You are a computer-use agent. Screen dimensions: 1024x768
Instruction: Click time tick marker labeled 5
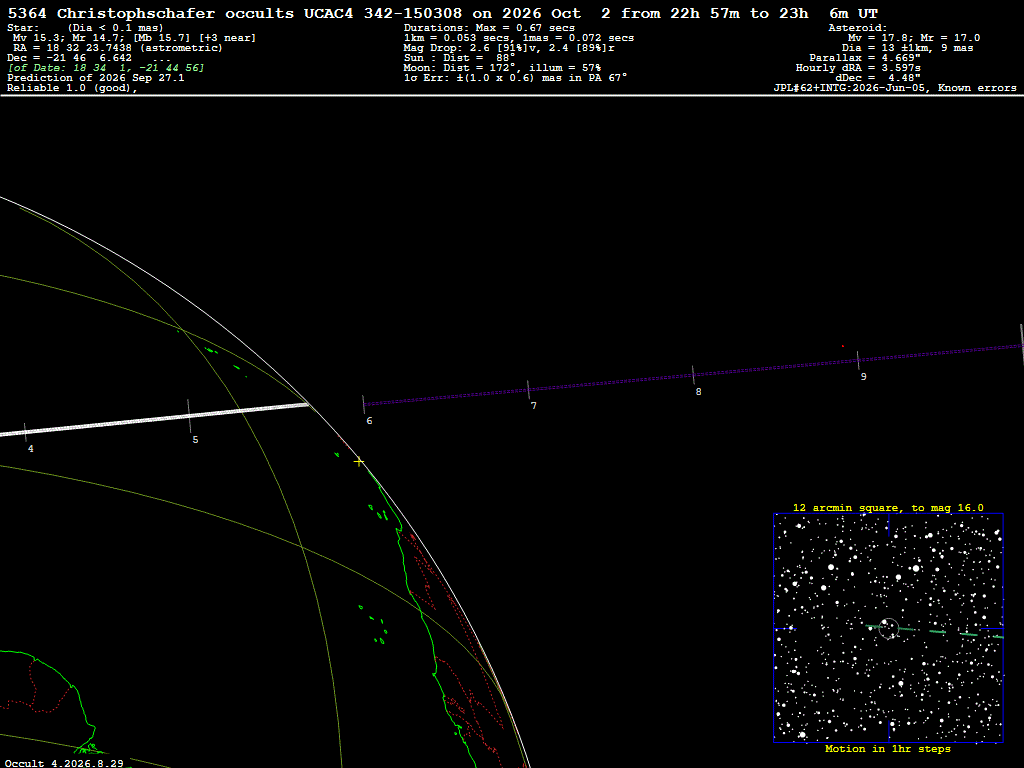189,416
